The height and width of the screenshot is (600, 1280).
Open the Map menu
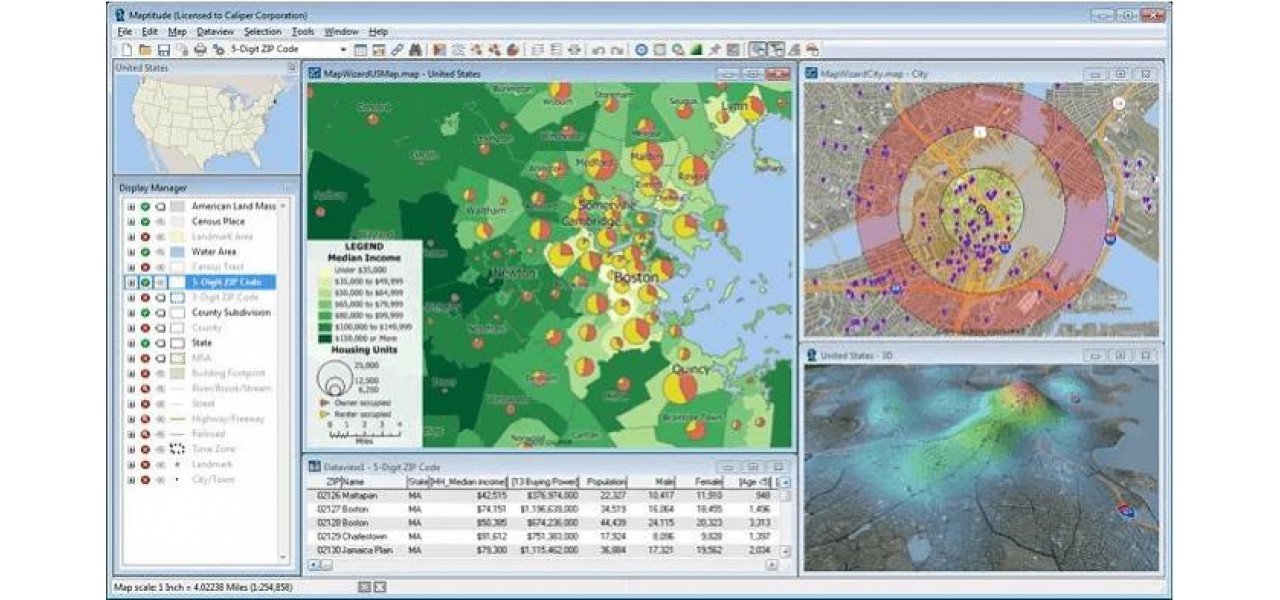177,32
